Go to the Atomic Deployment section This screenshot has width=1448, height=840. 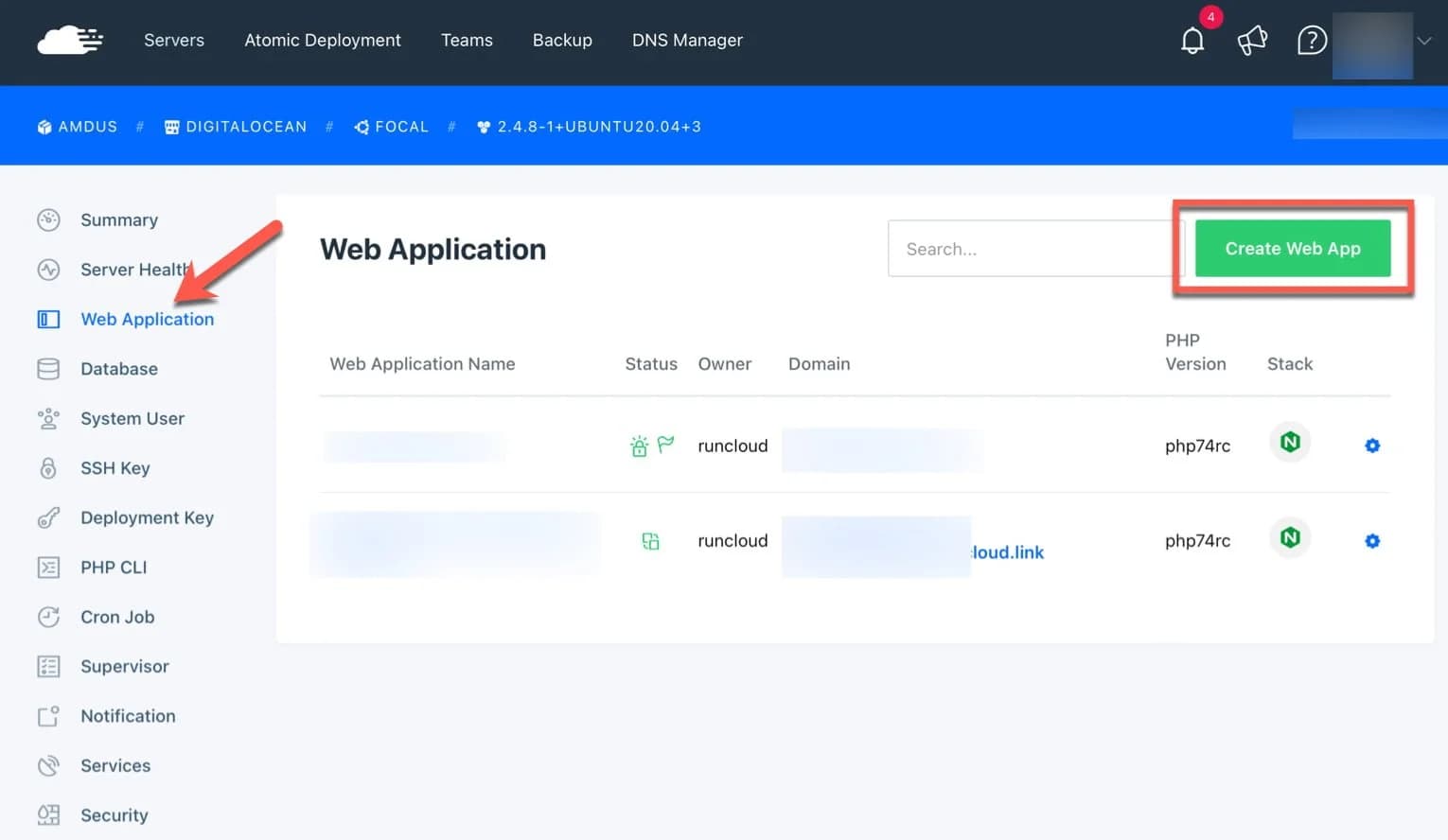coord(323,40)
